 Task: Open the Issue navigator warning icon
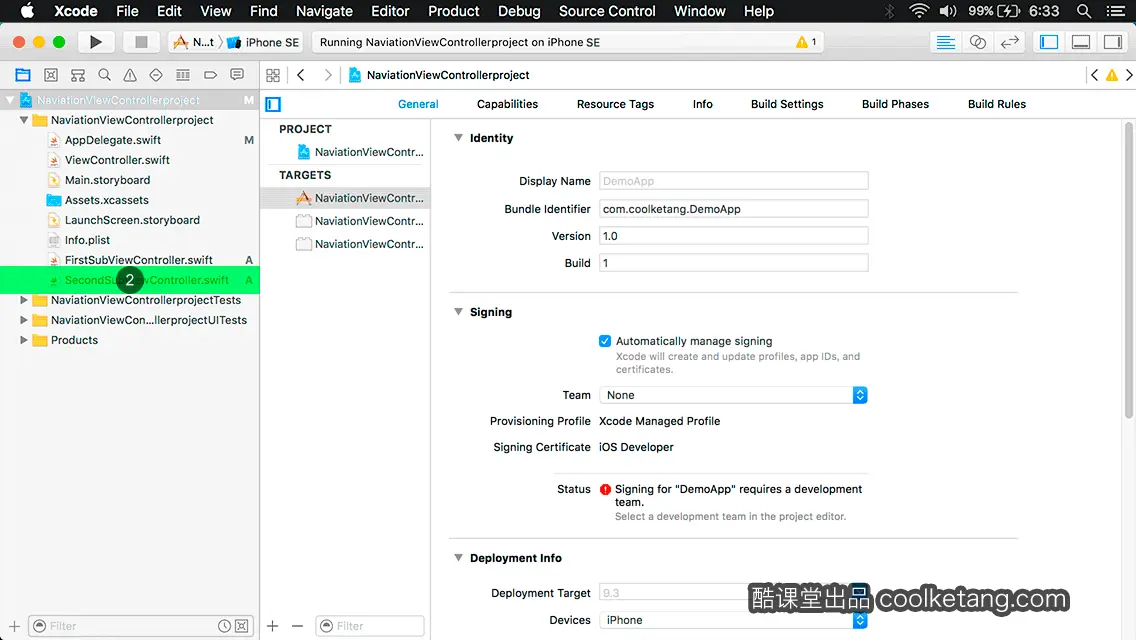point(130,75)
